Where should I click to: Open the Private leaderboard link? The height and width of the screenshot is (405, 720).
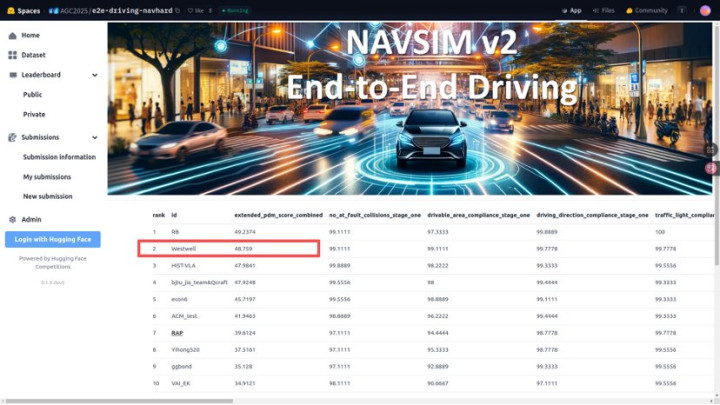coord(34,114)
